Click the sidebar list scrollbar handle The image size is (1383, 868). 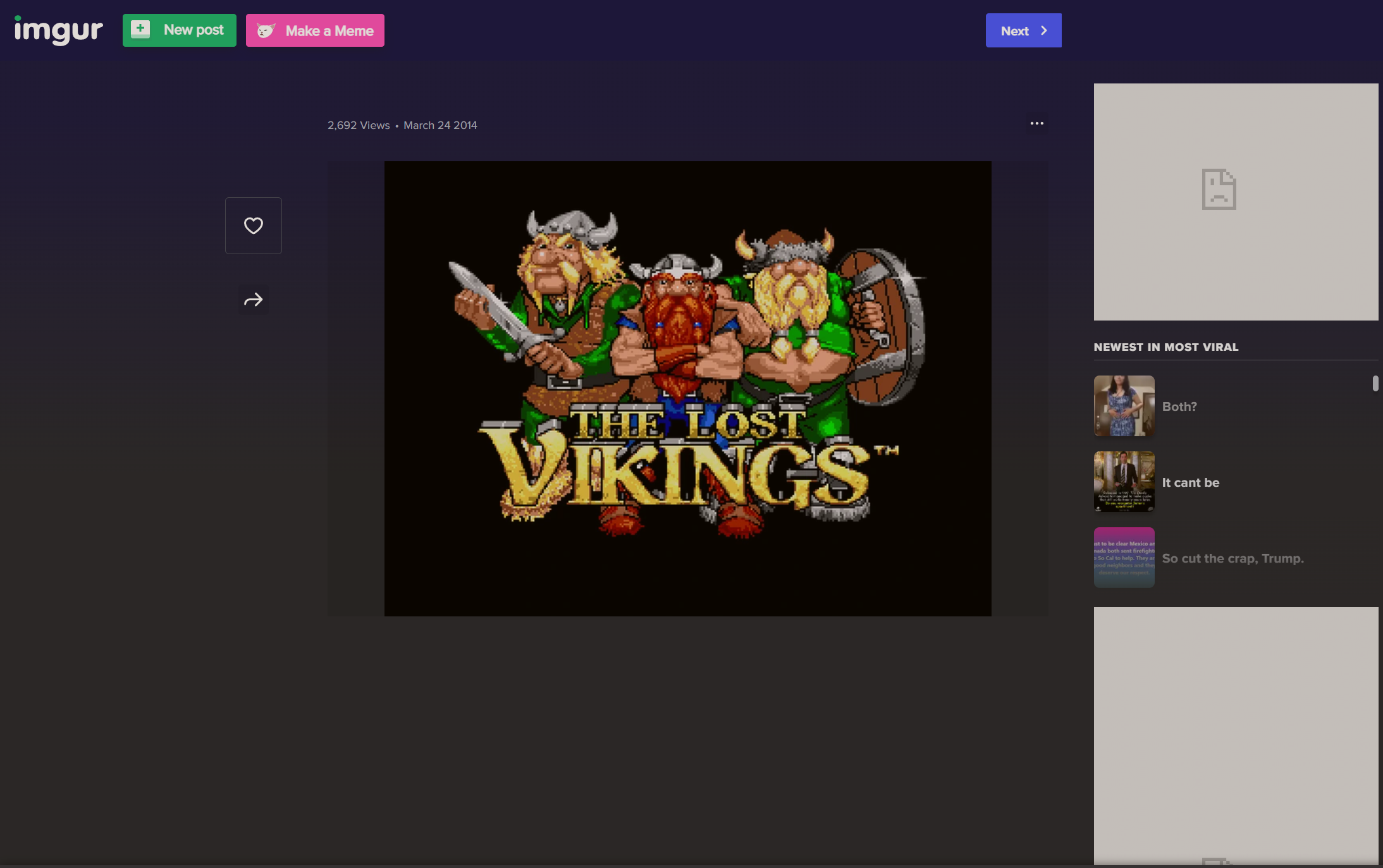click(x=1375, y=384)
